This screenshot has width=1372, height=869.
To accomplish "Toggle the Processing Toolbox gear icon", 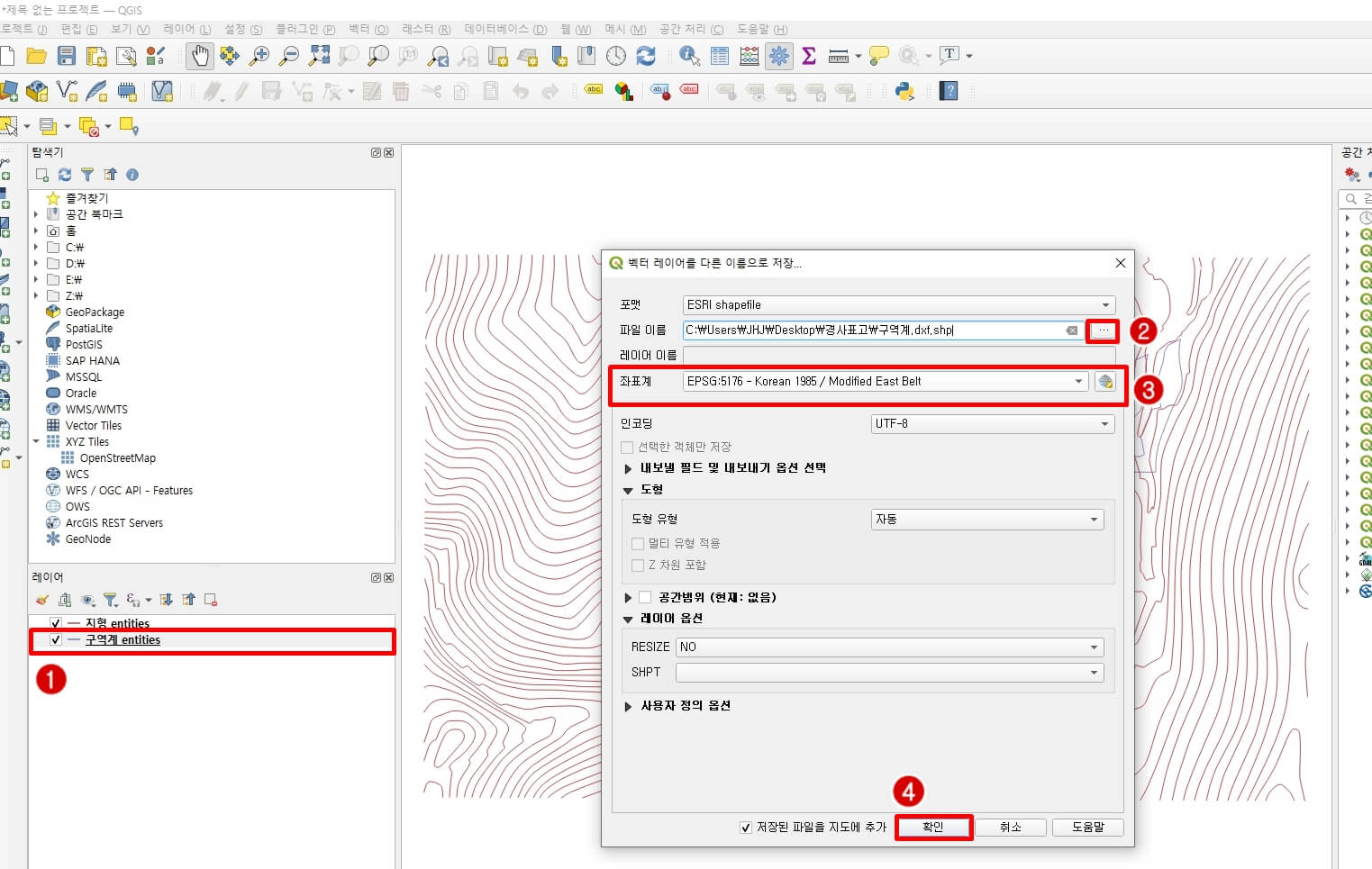I will pos(779,56).
